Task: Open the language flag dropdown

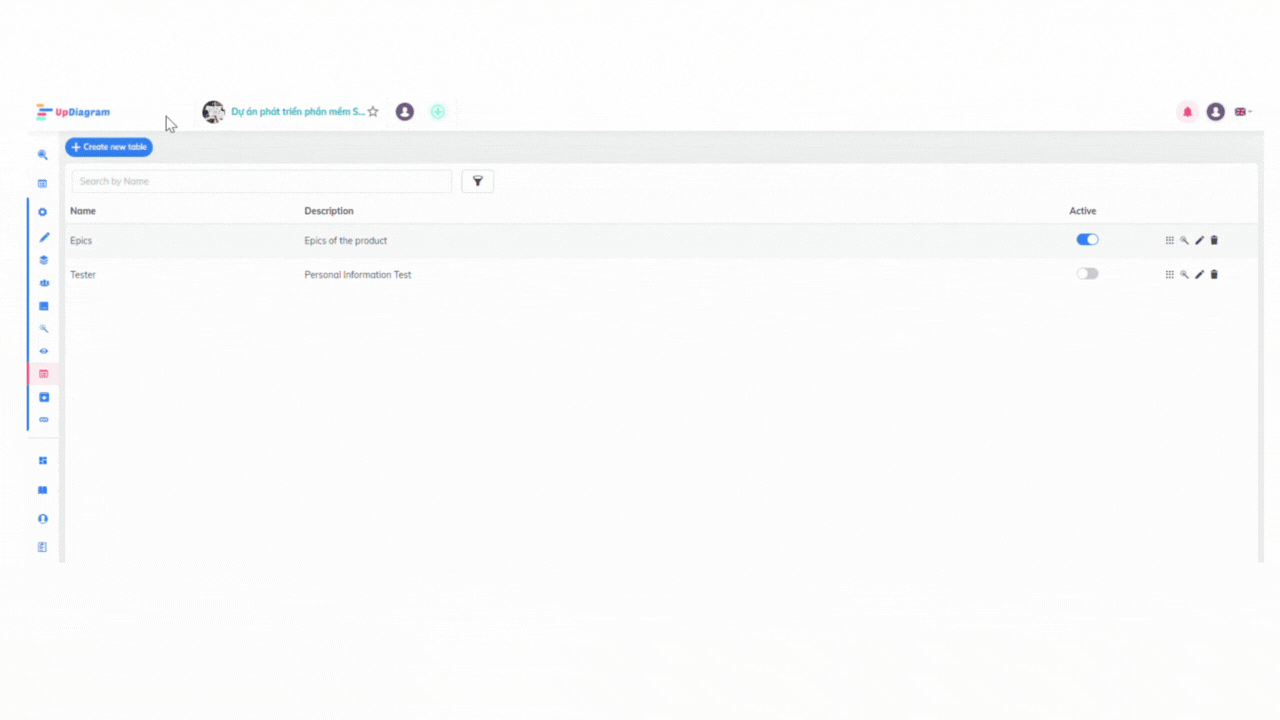Action: pyautogui.click(x=1243, y=112)
